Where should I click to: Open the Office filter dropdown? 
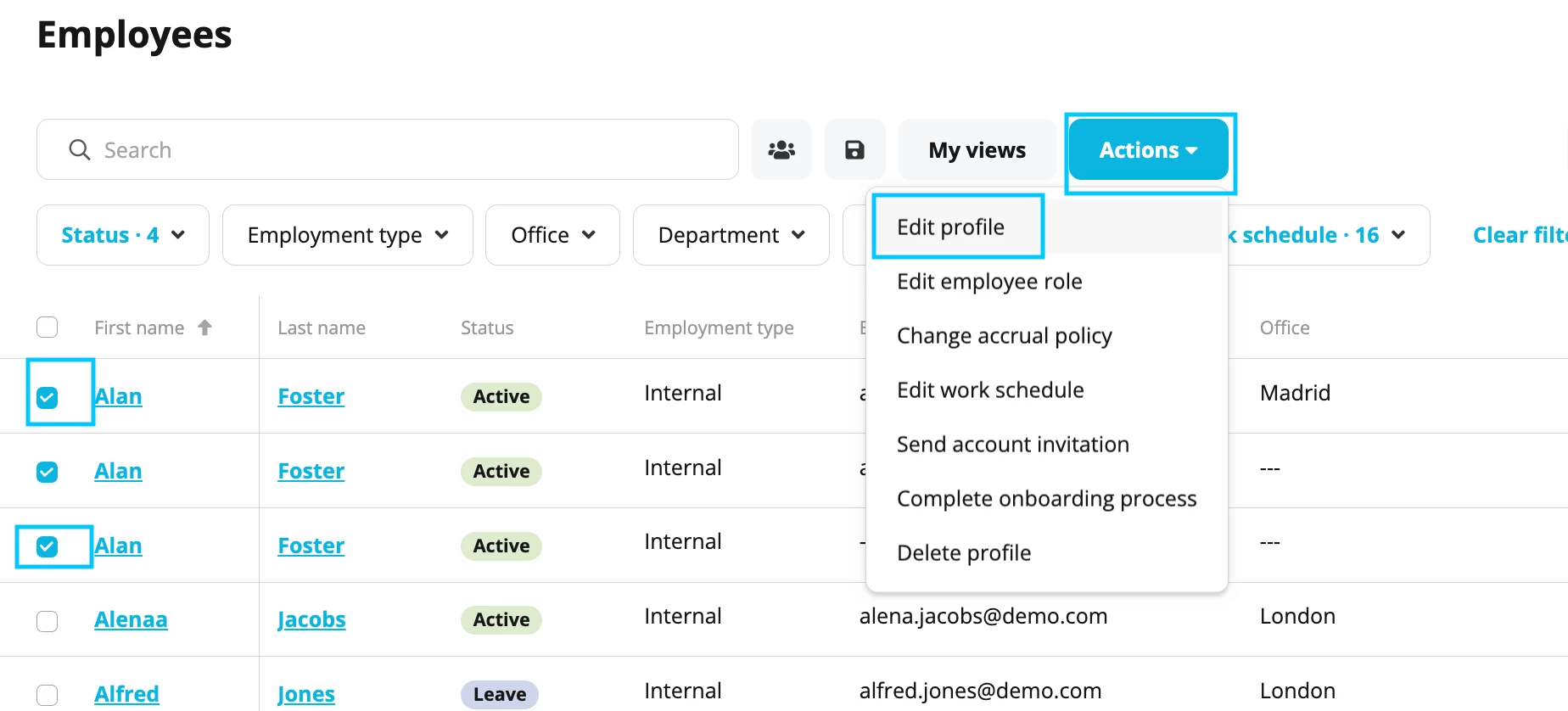552,235
